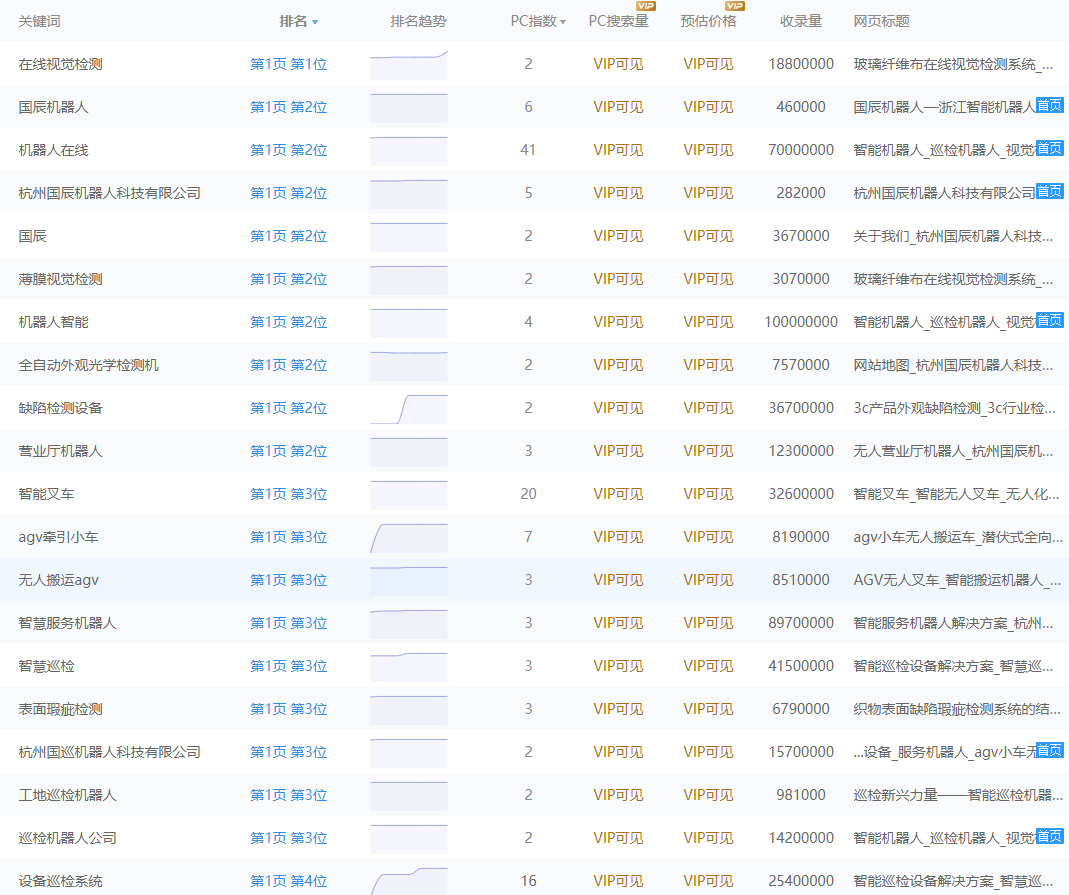1069x895 pixels.
Task: Open ranking trend chart for 智慧巡检
Action: point(409,667)
